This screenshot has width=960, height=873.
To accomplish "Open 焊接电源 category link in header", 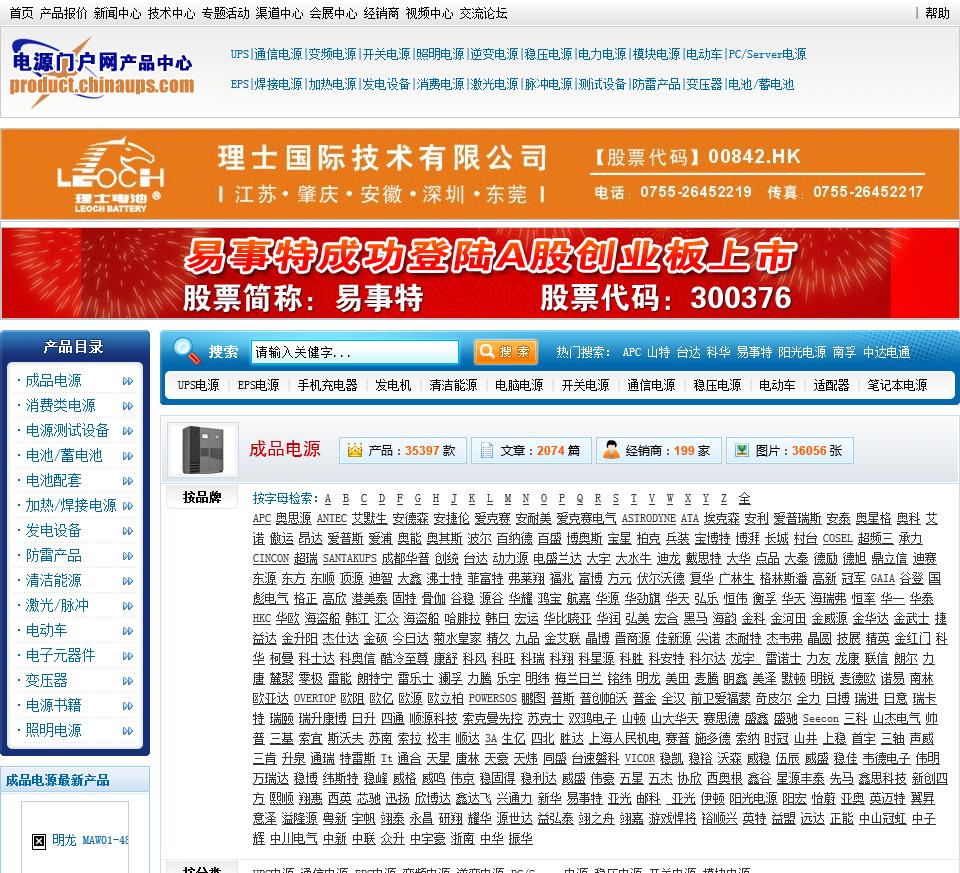I will (x=279, y=84).
